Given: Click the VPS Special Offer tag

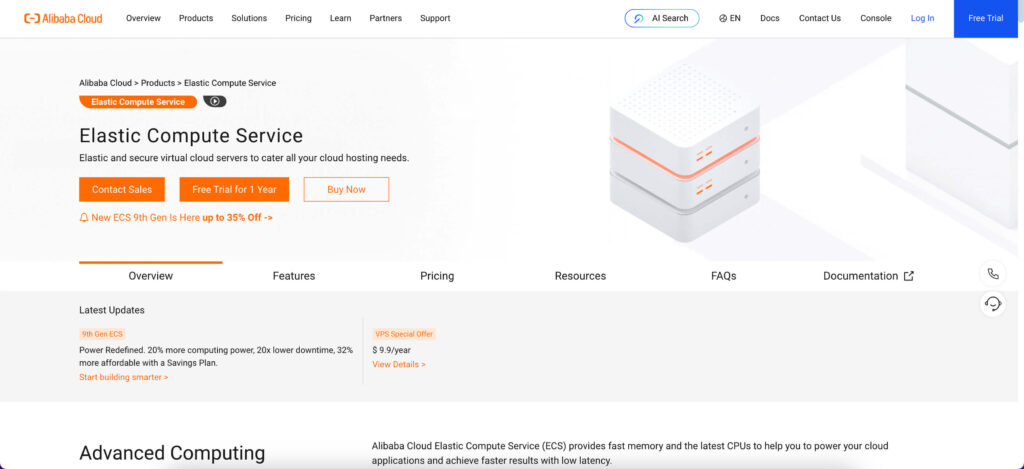Looking at the screenshot, I should tap(404, 334).
